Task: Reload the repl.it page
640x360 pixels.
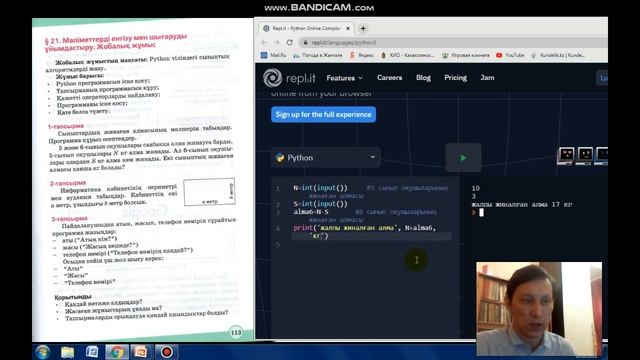Action: pos(290,42)
